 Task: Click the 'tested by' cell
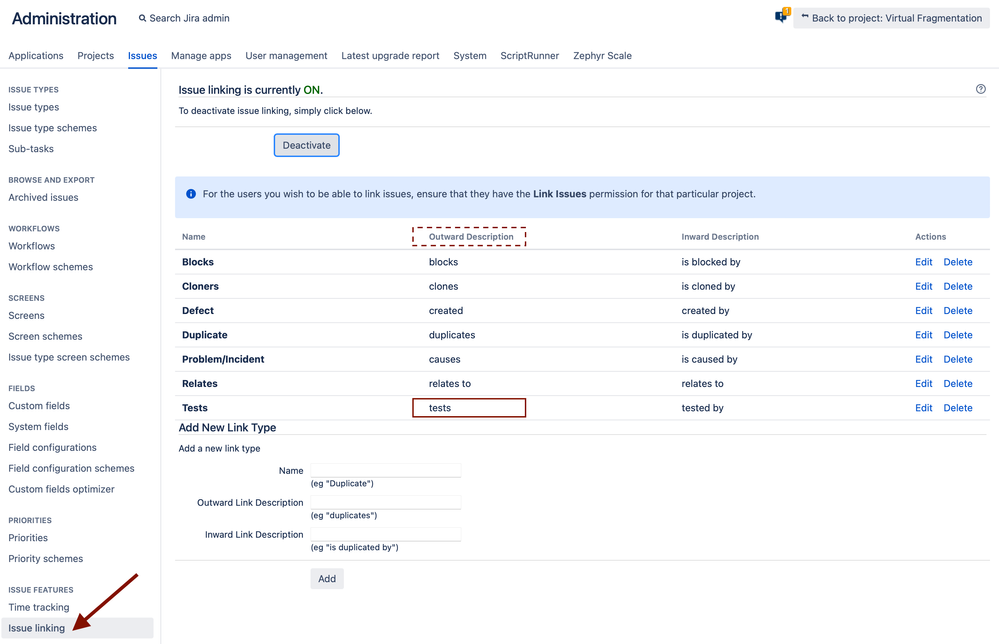tap(702, 408)
